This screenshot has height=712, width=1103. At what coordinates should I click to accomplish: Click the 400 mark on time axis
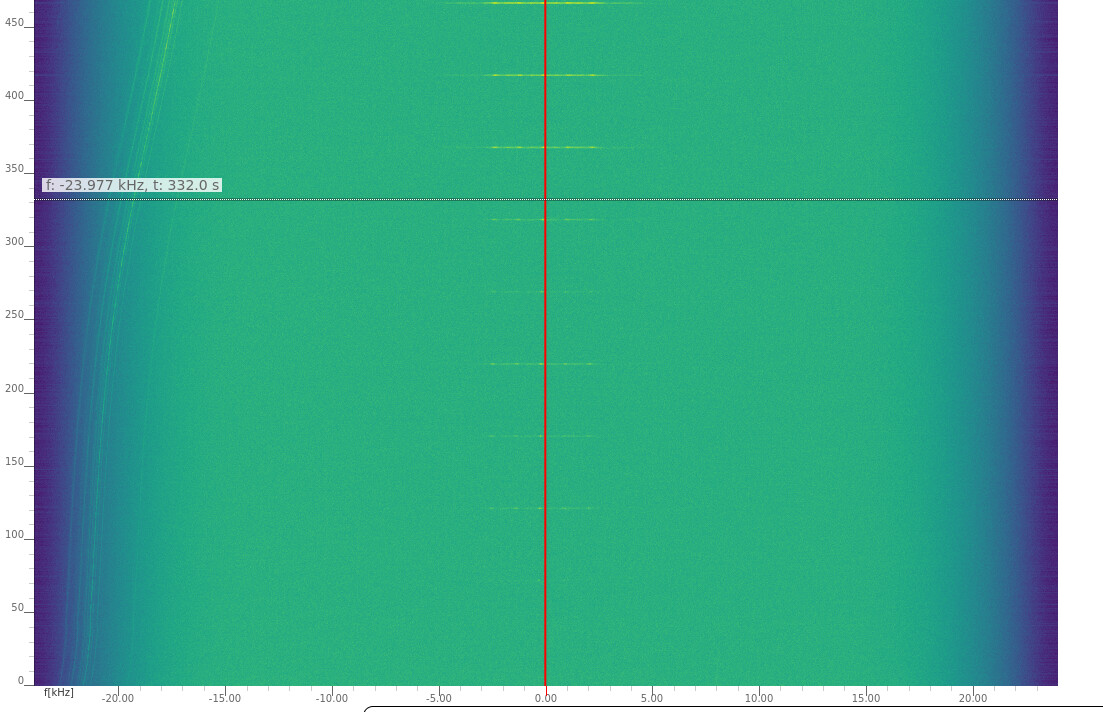[14, 96]
